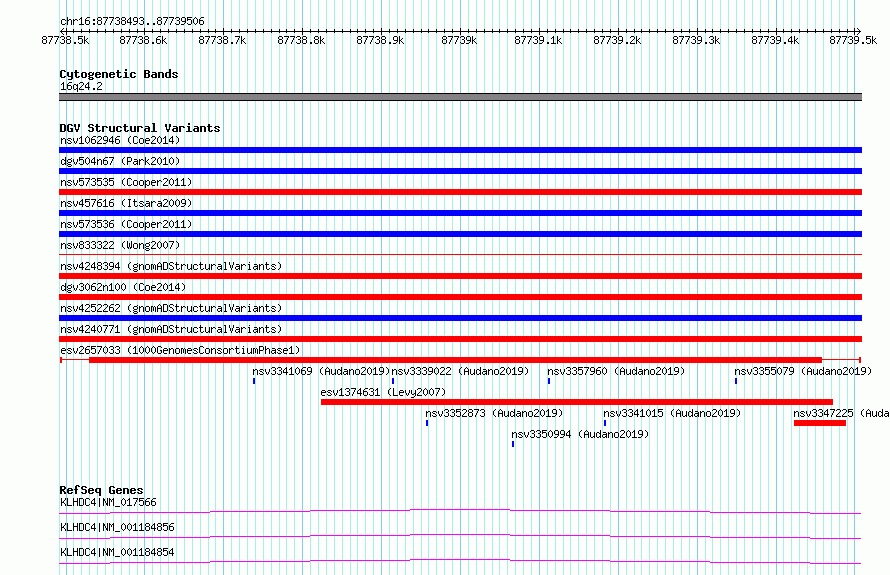Click the small blue nsv3350994 marker

click(513, 444)
